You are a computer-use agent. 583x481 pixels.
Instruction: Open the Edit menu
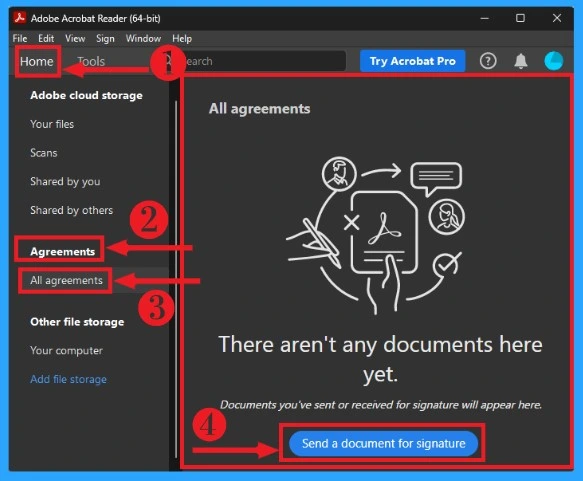click(x=46, y=38)
